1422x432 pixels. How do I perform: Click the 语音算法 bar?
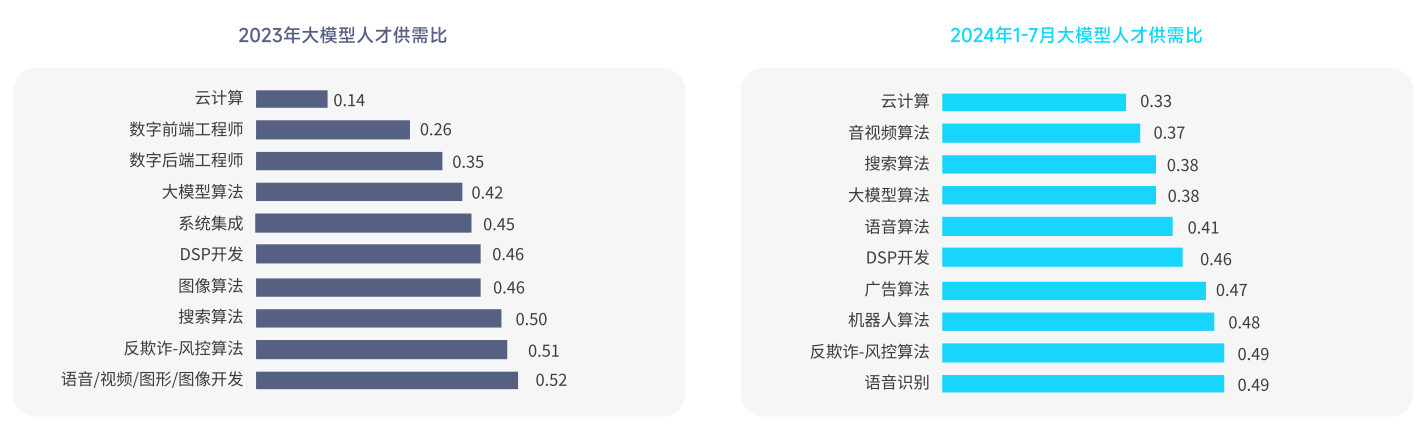point(1057,227)
